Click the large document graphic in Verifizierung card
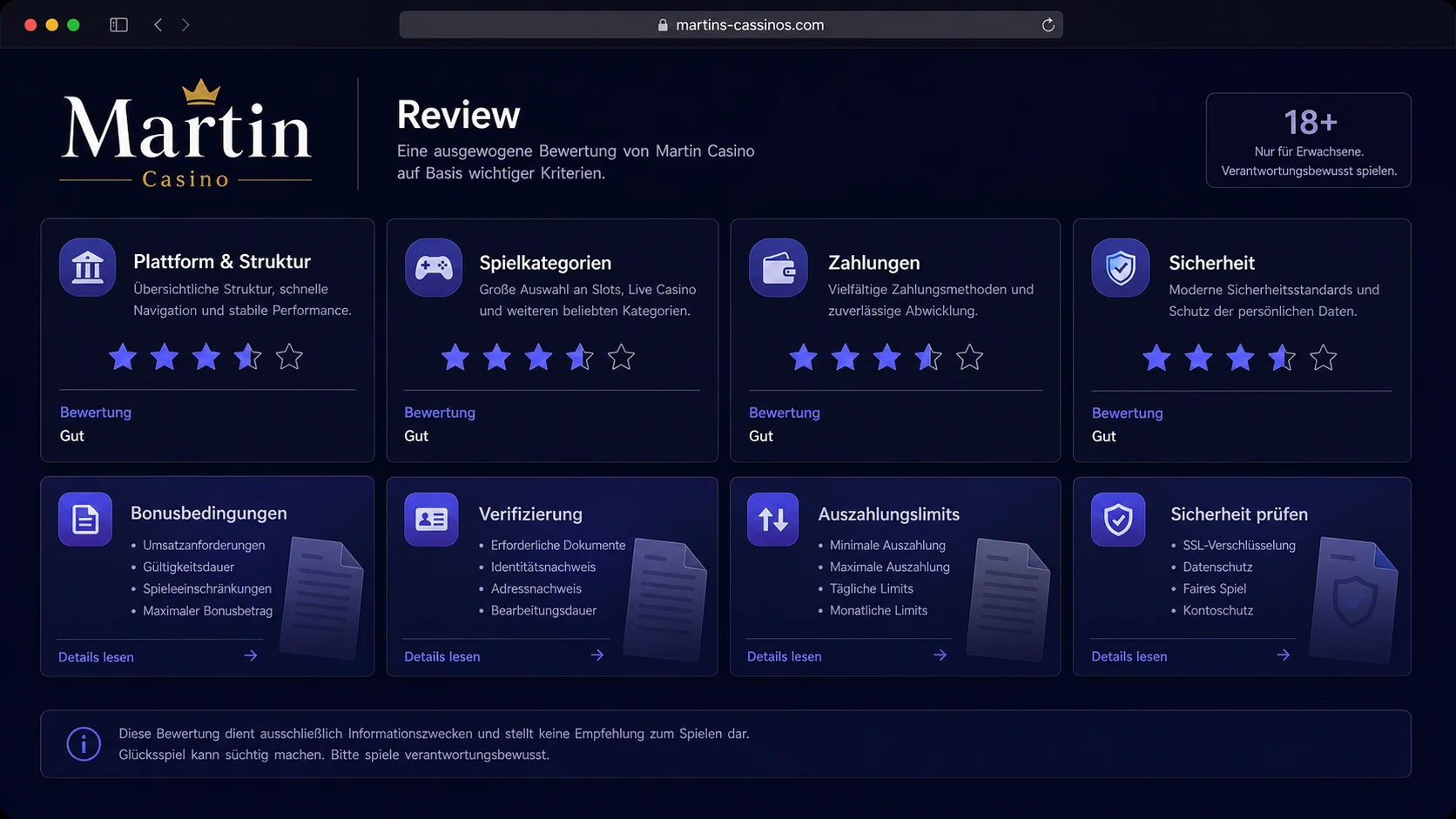Screen dimensions: 1456x819 [666, 599]
